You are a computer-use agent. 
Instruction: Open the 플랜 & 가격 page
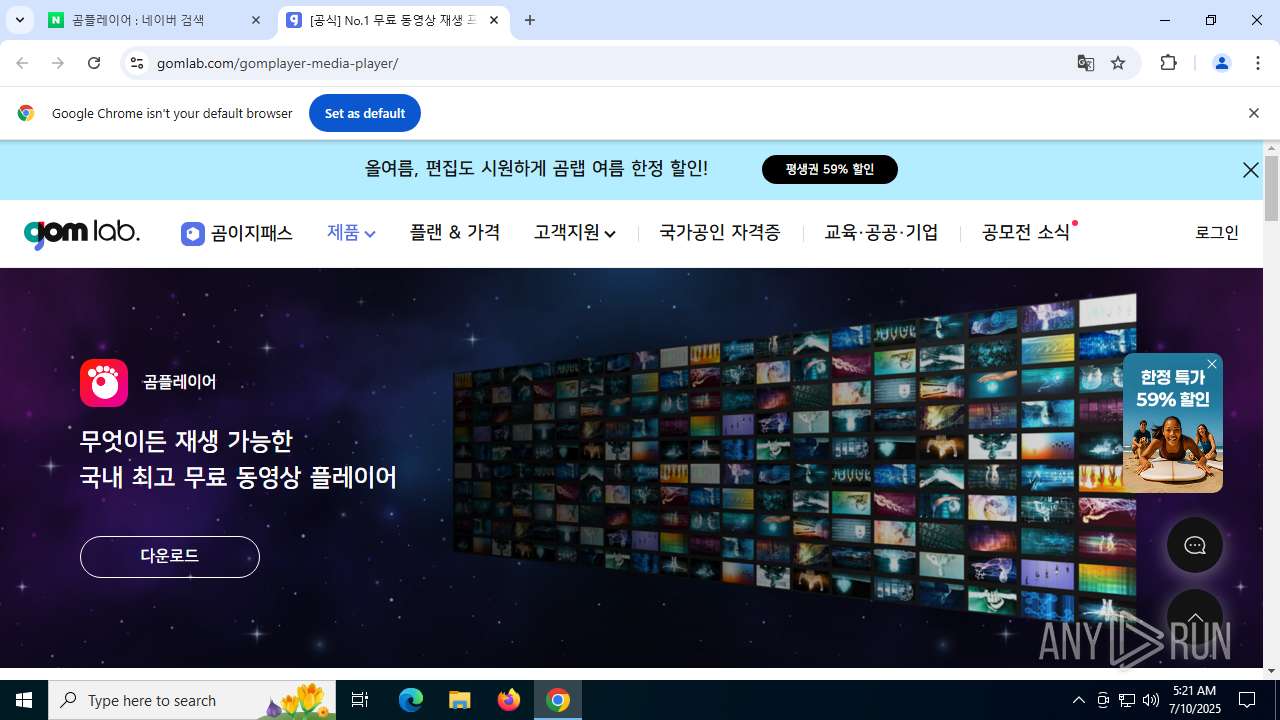[455, 233]
